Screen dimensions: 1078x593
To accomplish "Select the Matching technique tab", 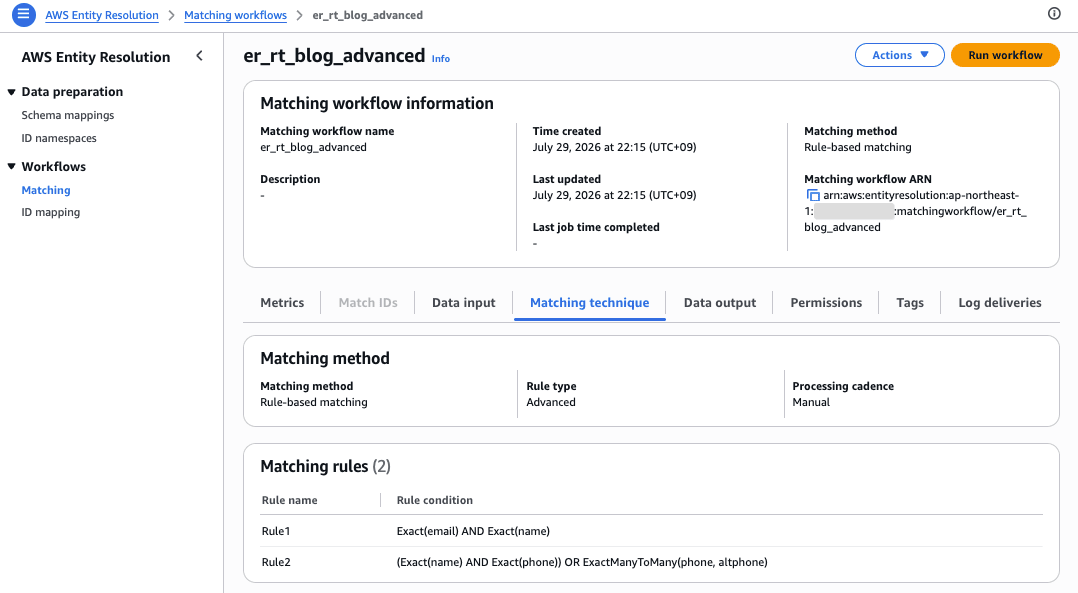I will pos(589,302).
